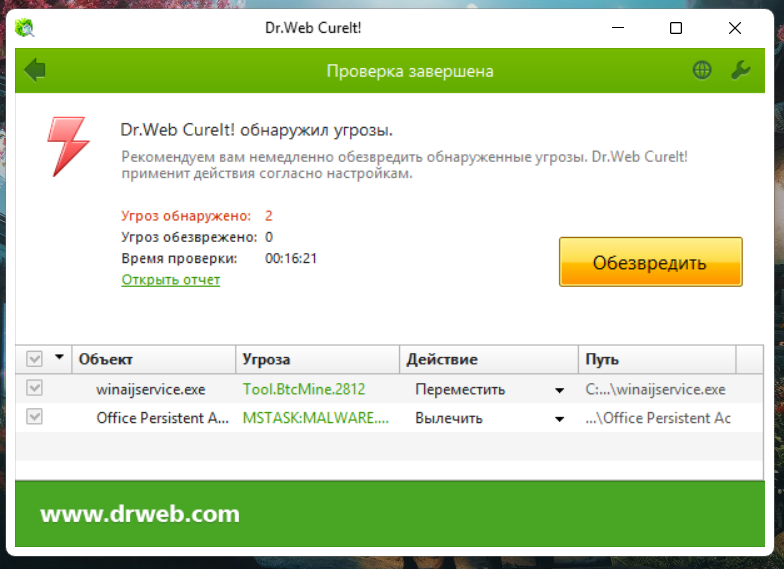Open the Открыть отчет report link
Screen dimensions: 784x569
tap(170, 280)
